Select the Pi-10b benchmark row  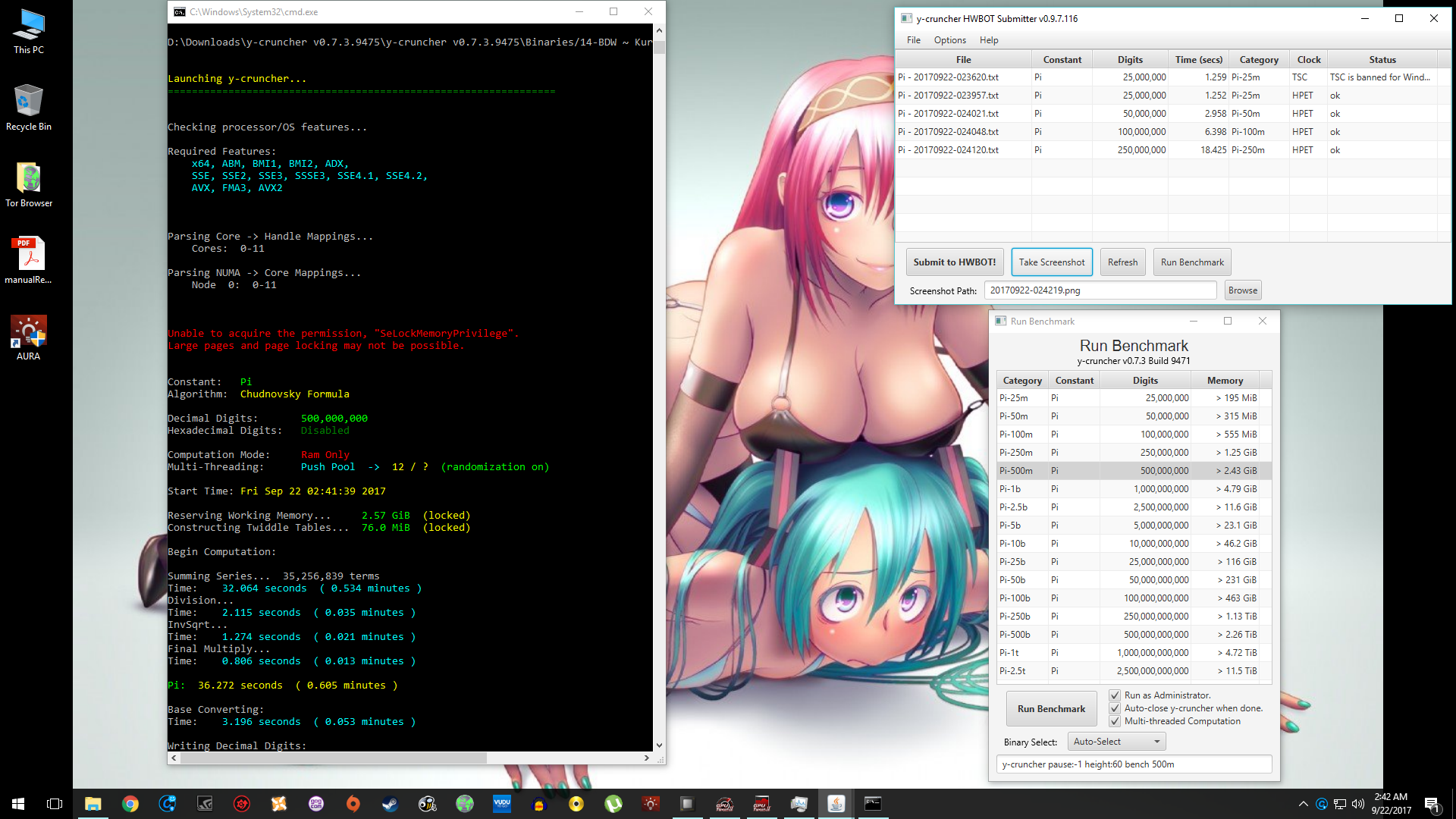coord(1134,544)
